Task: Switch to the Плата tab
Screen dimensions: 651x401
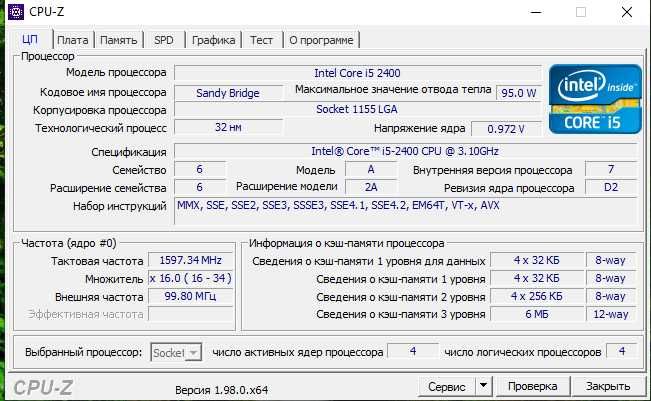Action: click(x=73, y=40)
